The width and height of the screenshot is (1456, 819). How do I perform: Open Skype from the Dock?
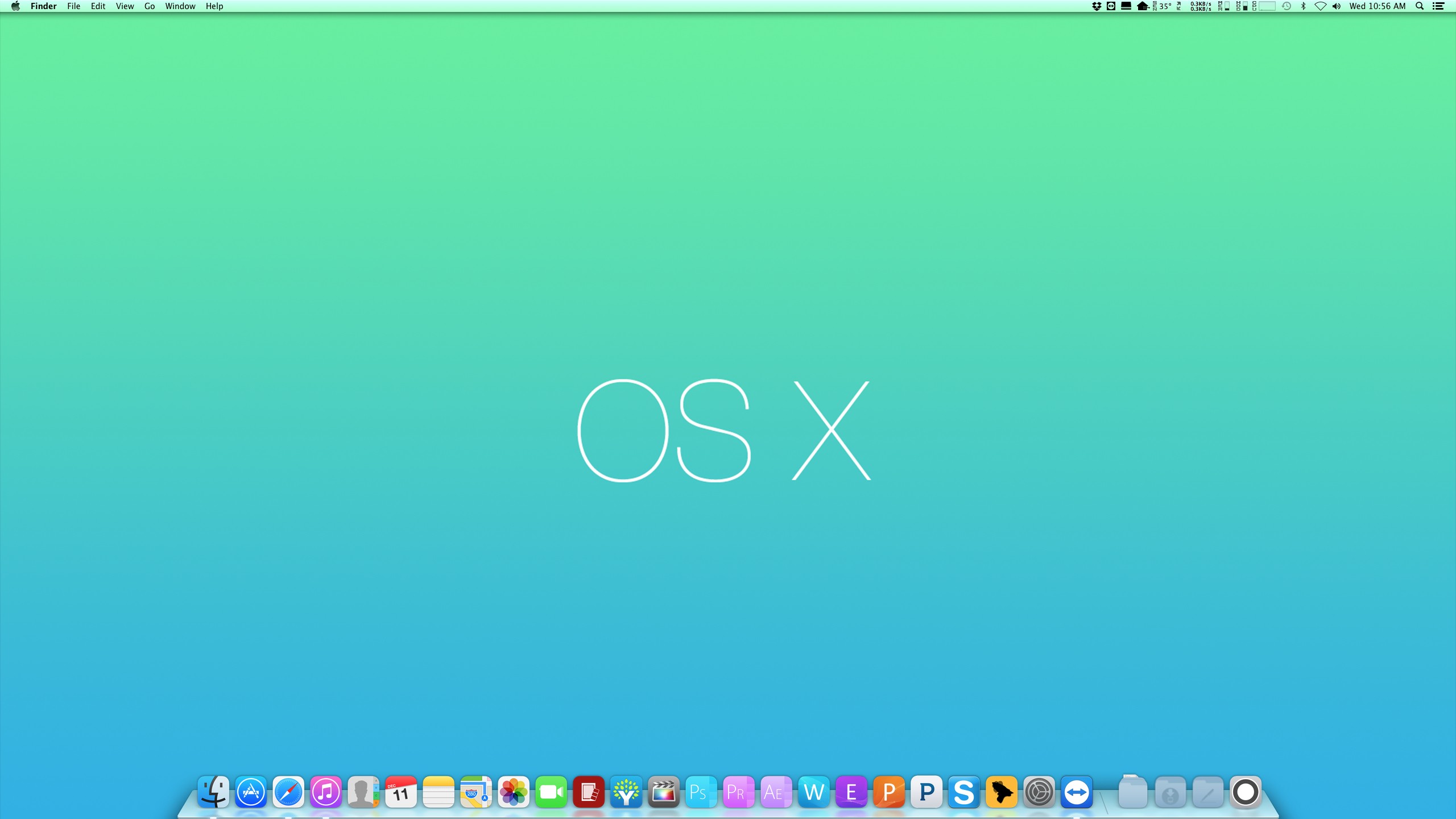point(963,792)
